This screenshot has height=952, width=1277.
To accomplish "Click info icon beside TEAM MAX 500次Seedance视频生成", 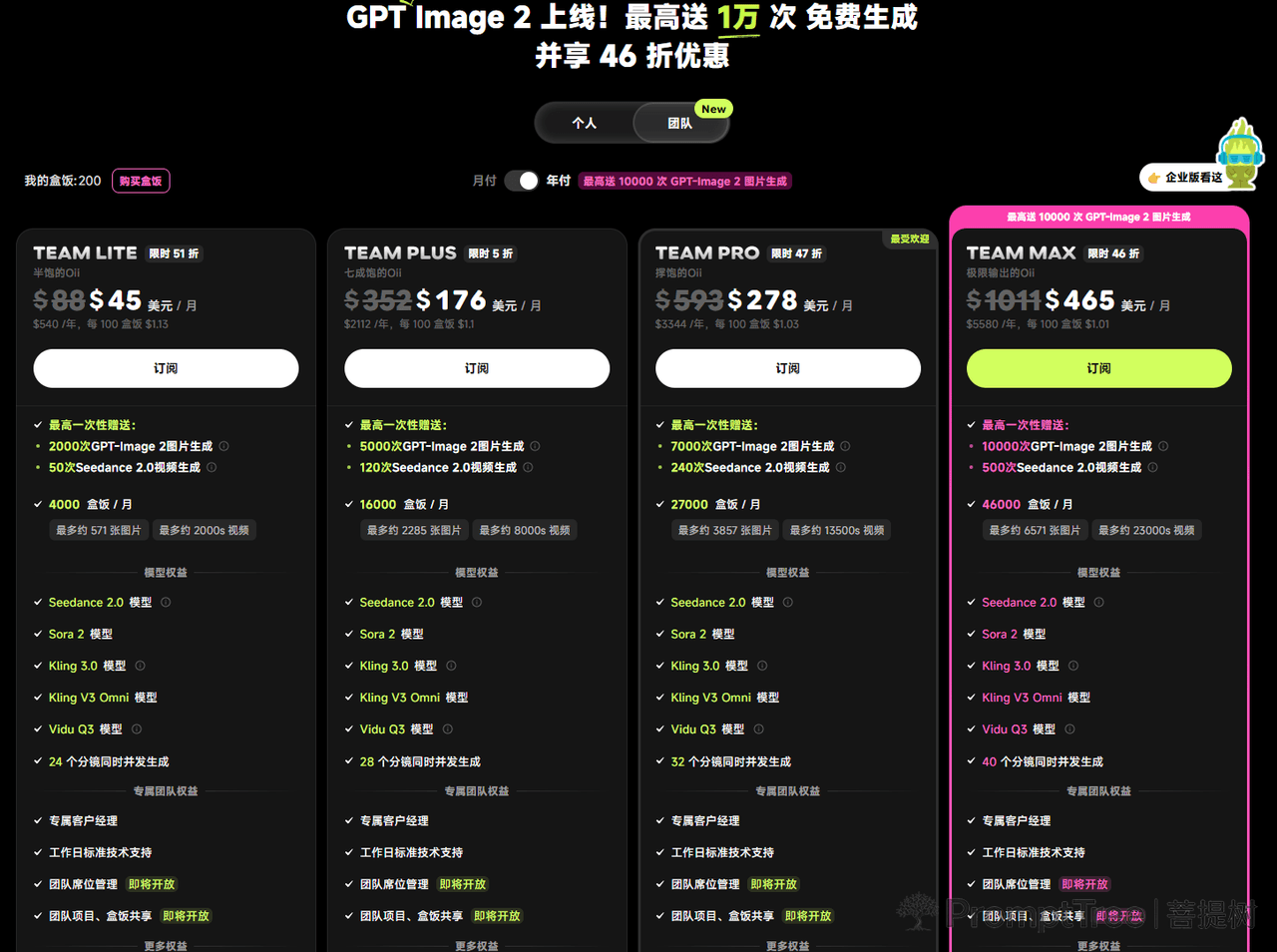I will pyautogui.click(x=1153, y=467).
